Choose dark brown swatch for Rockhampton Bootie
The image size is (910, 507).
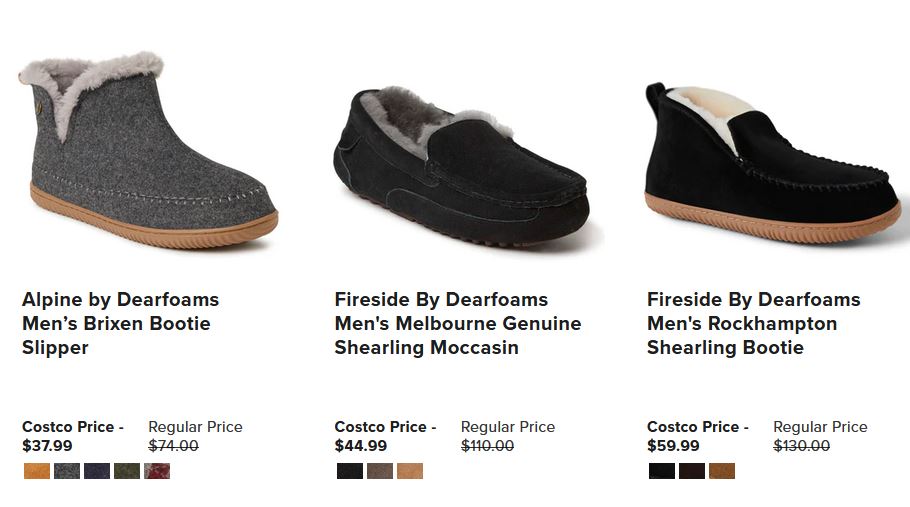pos(692,471)
